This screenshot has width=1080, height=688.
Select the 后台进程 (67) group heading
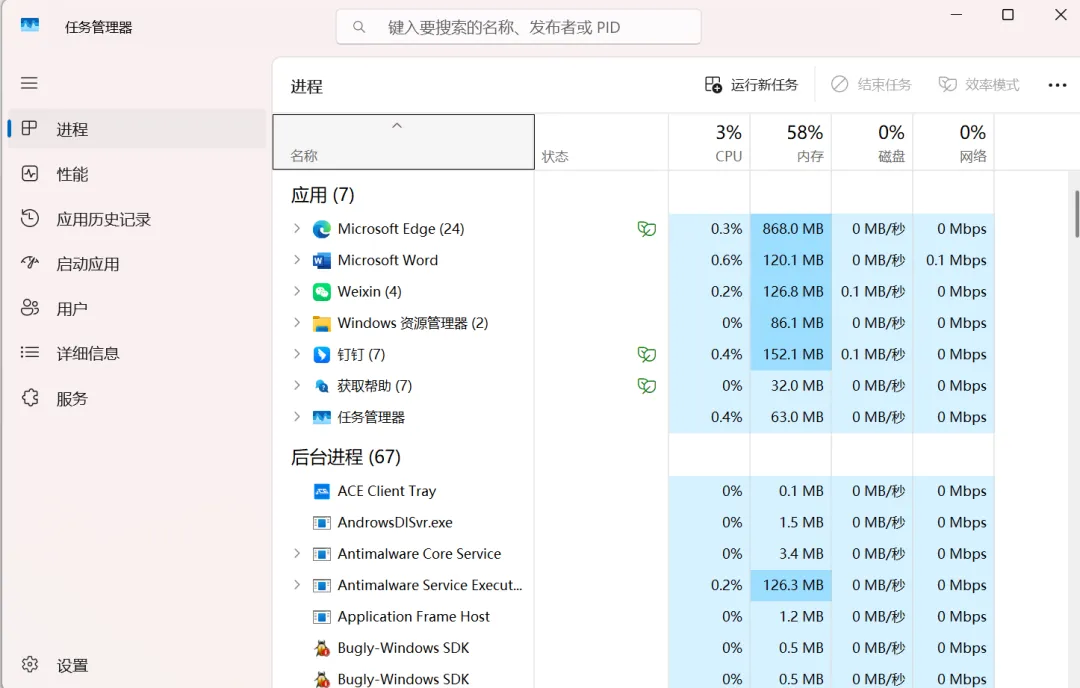(345, 457)
